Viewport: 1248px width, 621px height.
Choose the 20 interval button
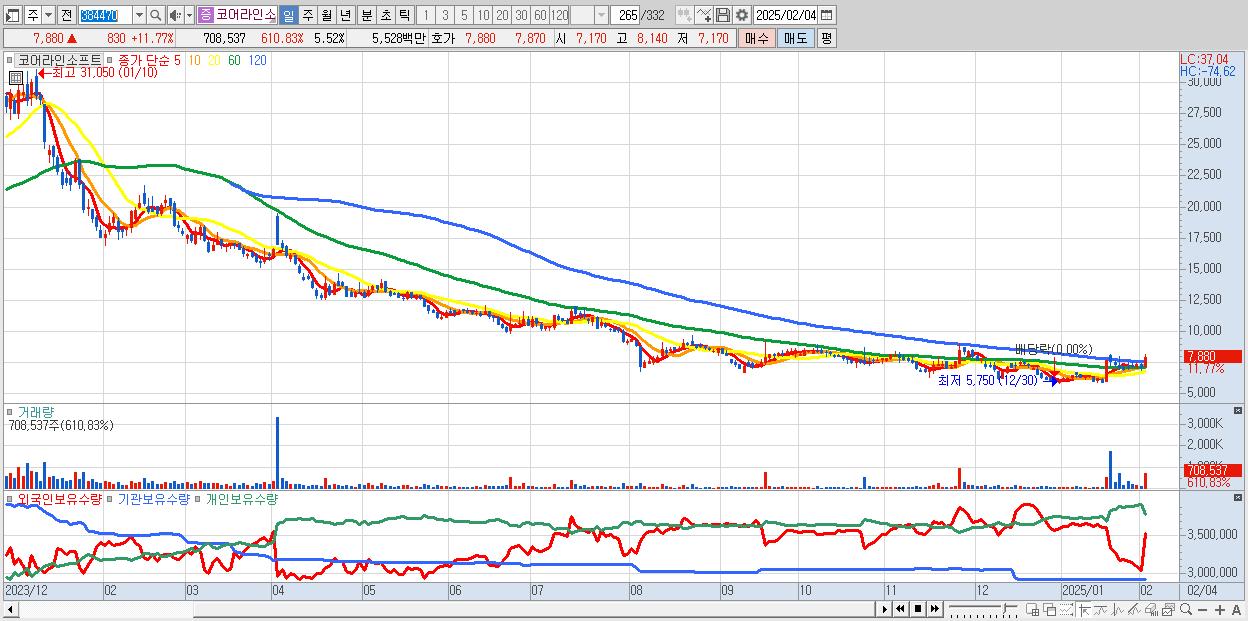(x=502, y=15)
